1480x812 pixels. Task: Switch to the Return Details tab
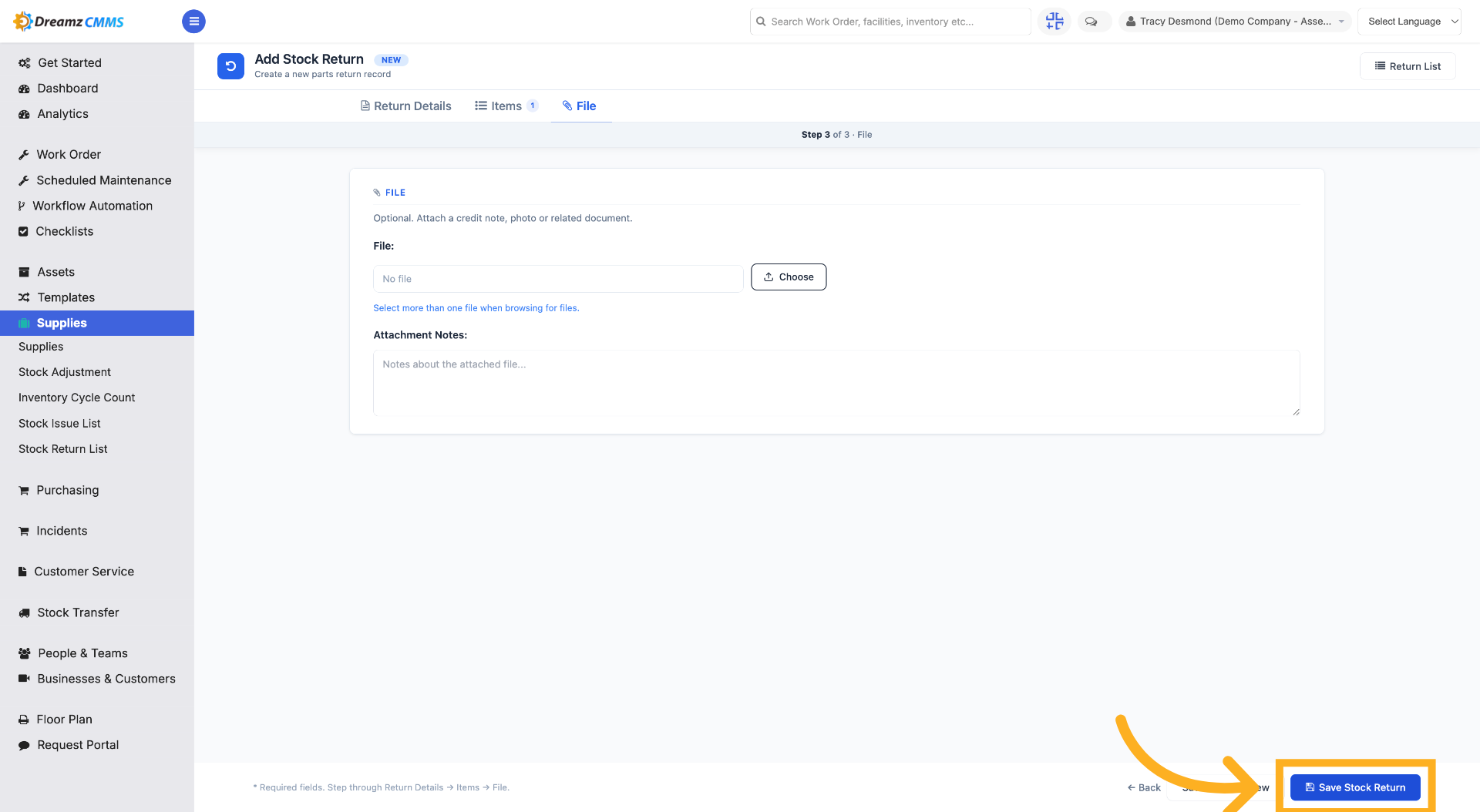point(405,106)
